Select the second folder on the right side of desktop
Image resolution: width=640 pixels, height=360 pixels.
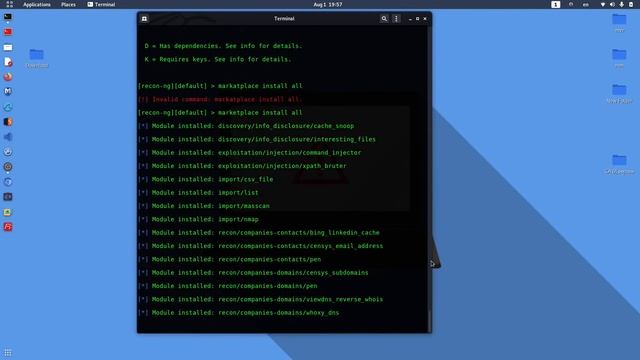[619, 57]
